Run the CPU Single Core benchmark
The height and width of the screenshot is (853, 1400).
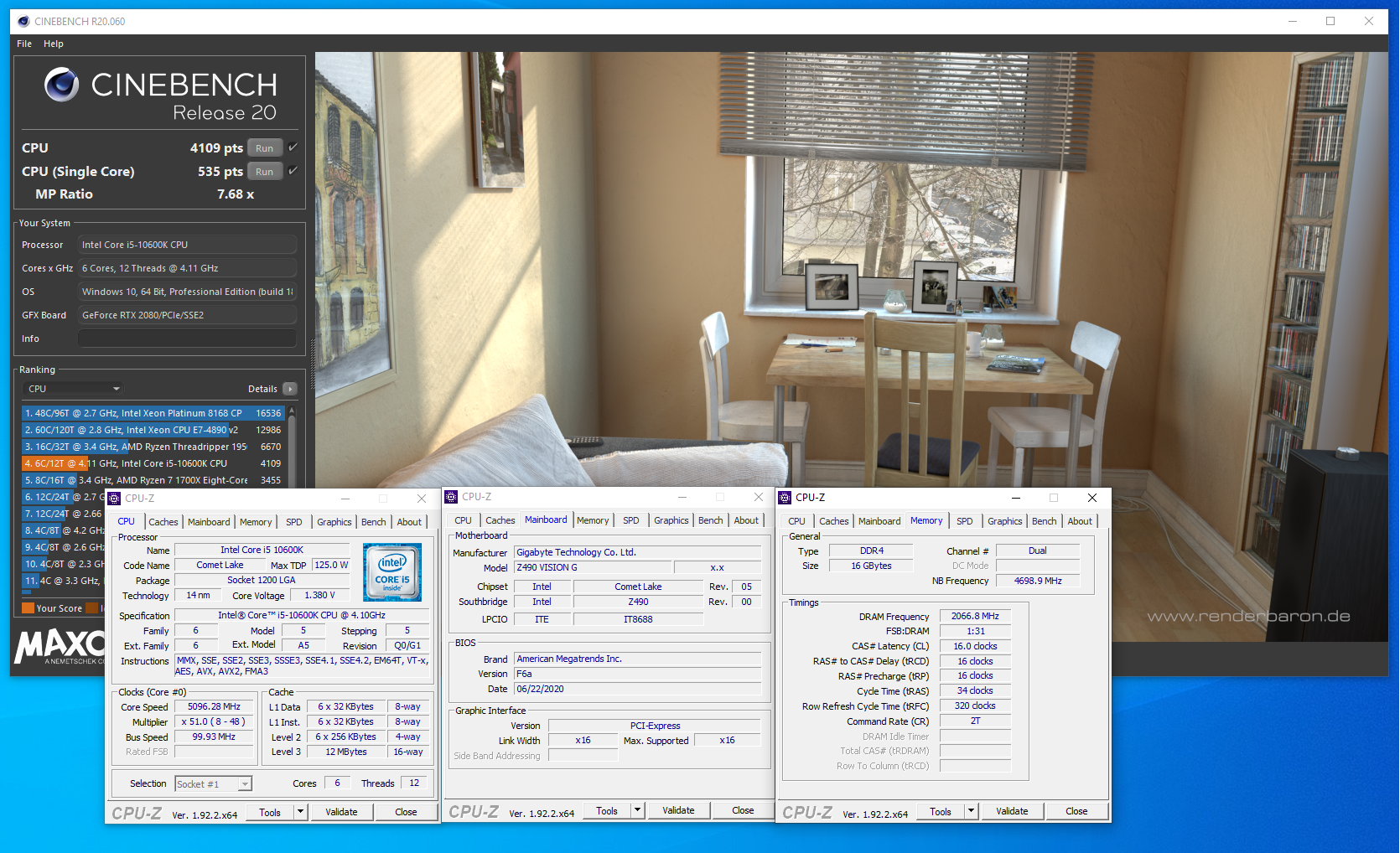click(265, 172)
